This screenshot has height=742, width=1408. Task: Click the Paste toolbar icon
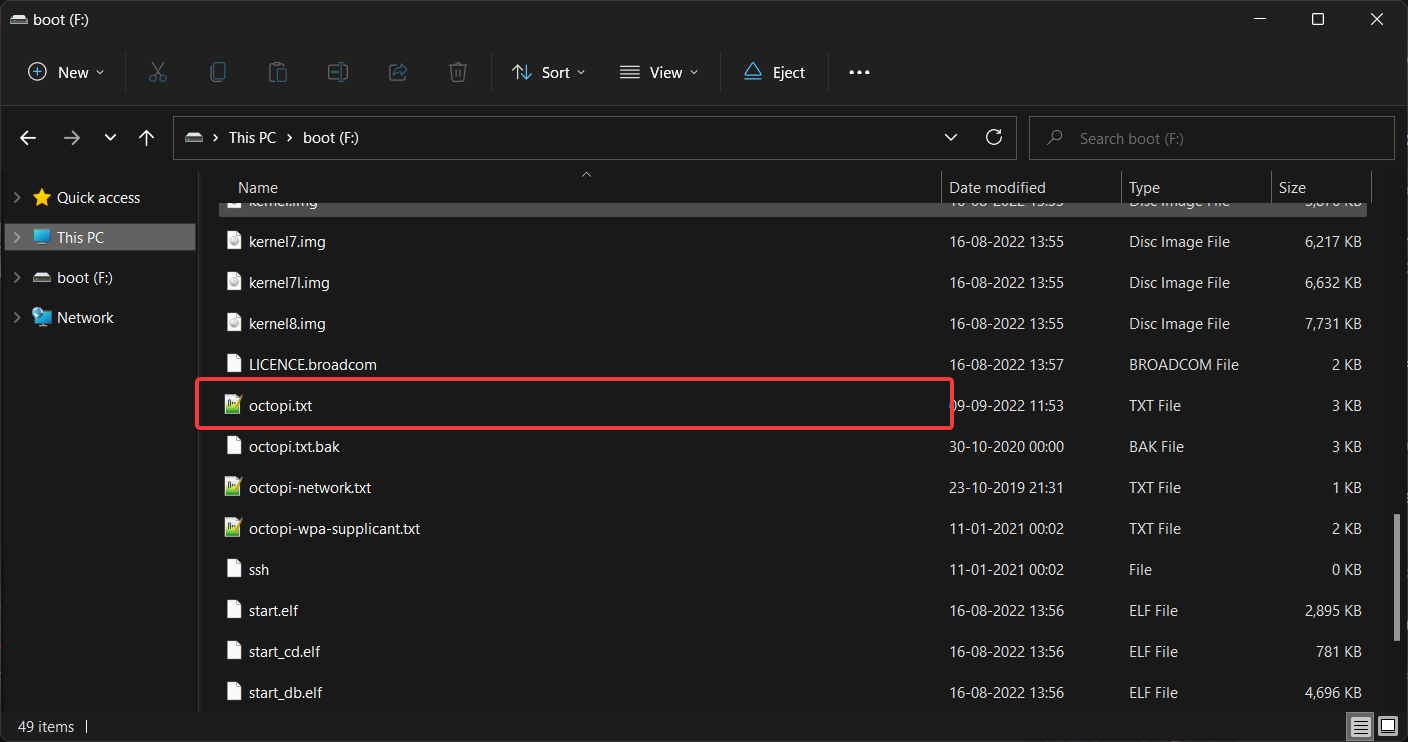click(277, 72)
